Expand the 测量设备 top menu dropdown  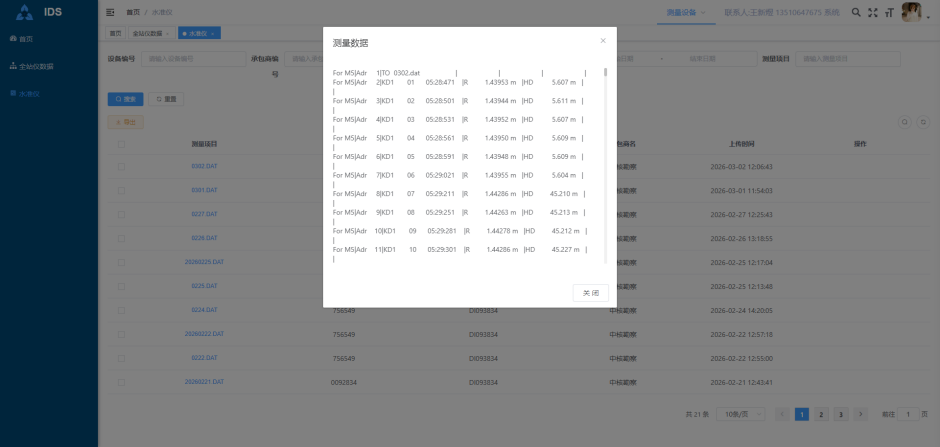point(685,13)
